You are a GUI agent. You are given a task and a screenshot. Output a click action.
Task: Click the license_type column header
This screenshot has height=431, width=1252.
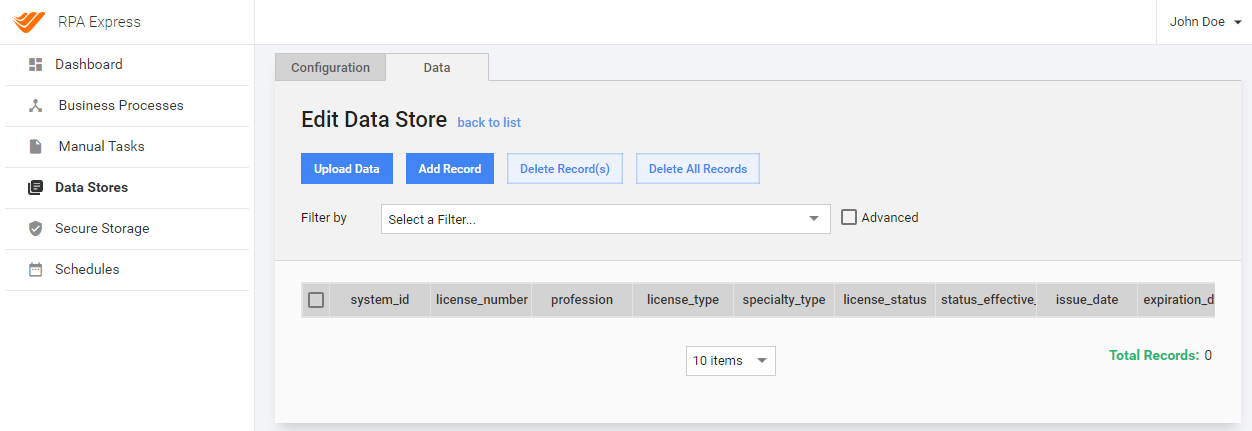[x=683, y=299]
